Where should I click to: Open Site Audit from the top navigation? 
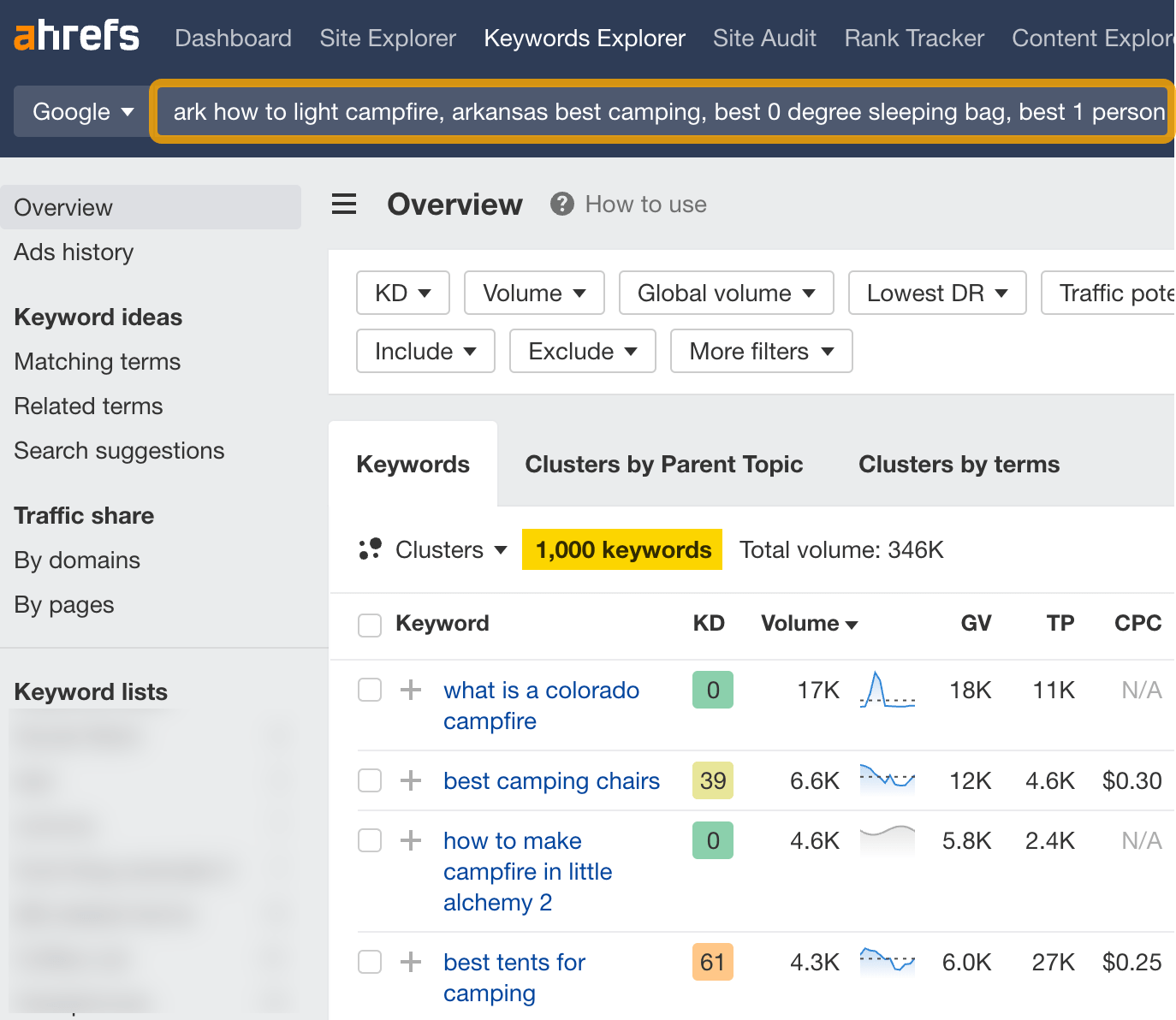pyautogui.click(x=764, y=38)
